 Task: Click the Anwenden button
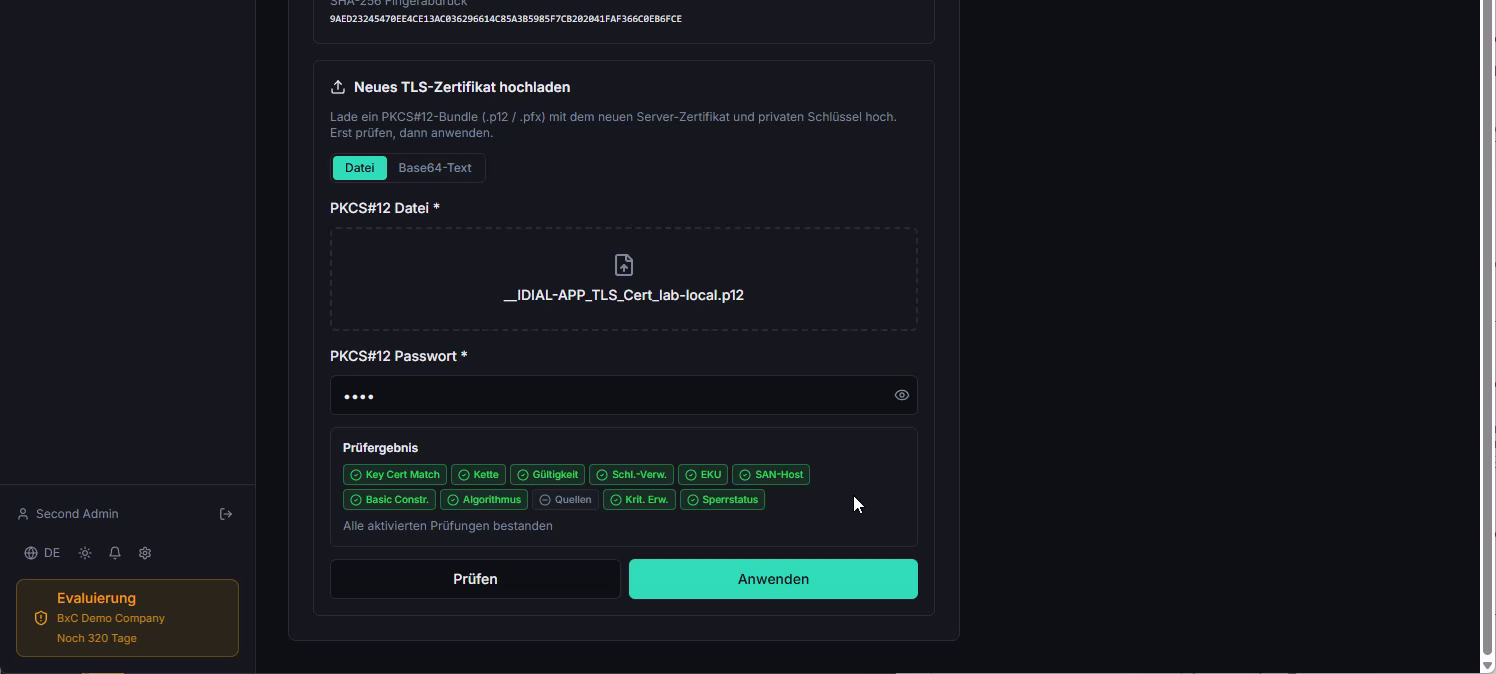[773, 579]
